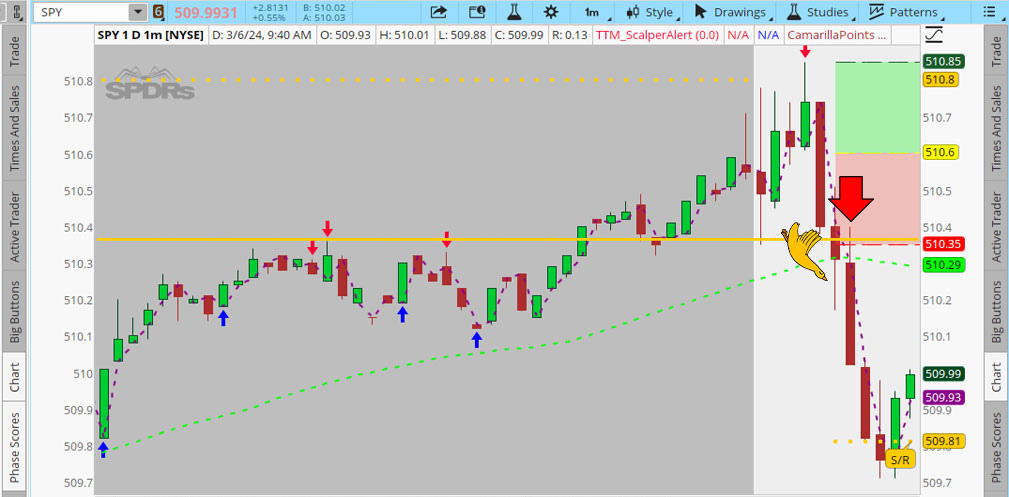
Task: Click the SPY 1 D 1m [NYSE] chart title
Action: pyautogui.click(x=151, y=35)
